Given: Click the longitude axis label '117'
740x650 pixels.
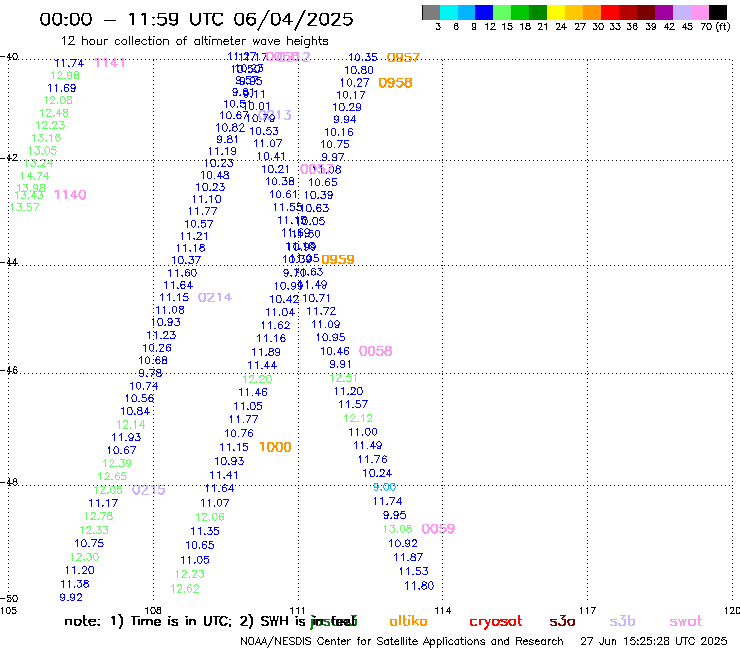Looking at the screenshot, I should 587,611.
